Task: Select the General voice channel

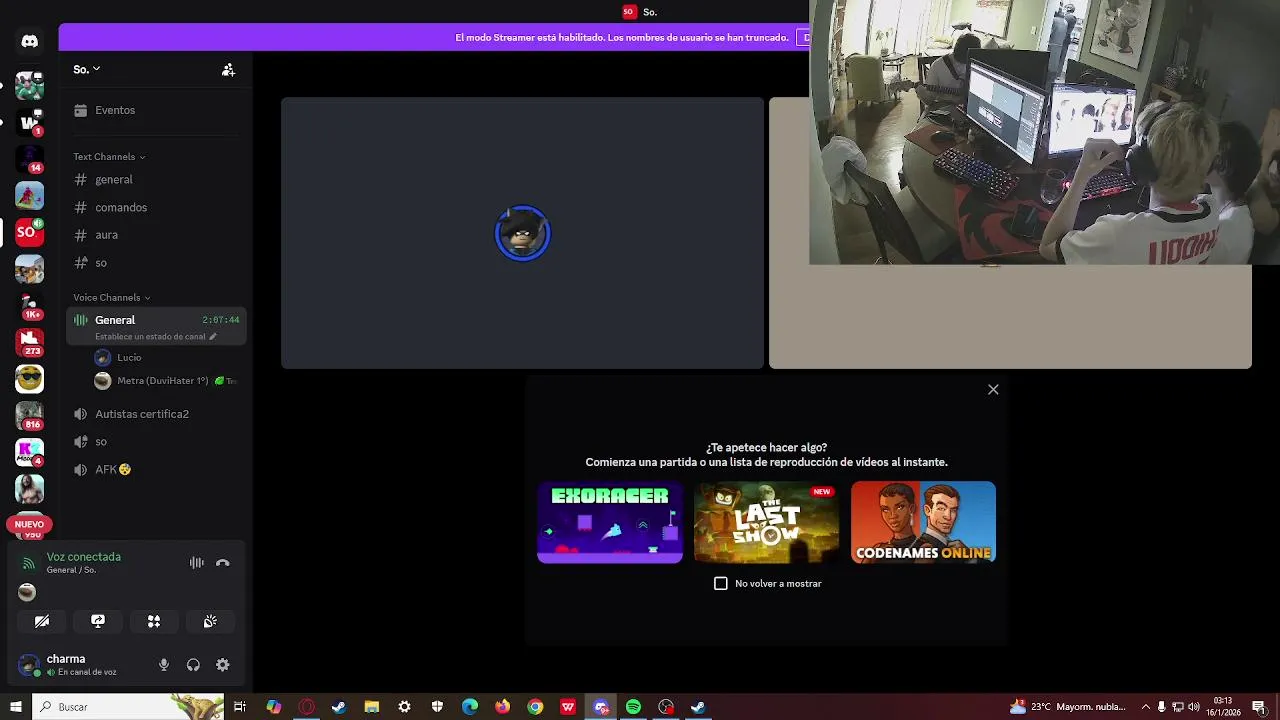Action: pyautogui.click(x=155, y=320)
